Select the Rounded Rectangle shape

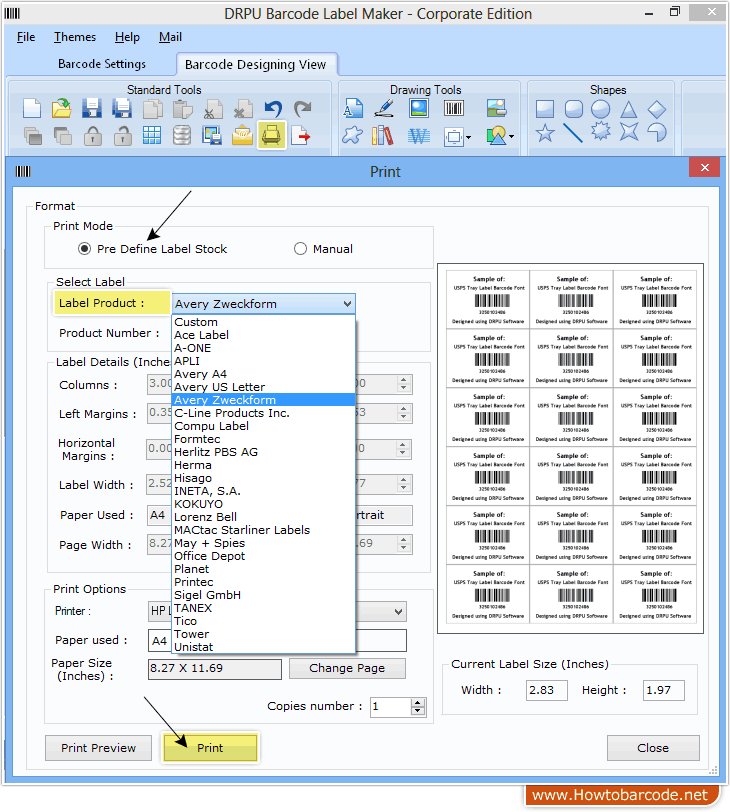point(573,109)
